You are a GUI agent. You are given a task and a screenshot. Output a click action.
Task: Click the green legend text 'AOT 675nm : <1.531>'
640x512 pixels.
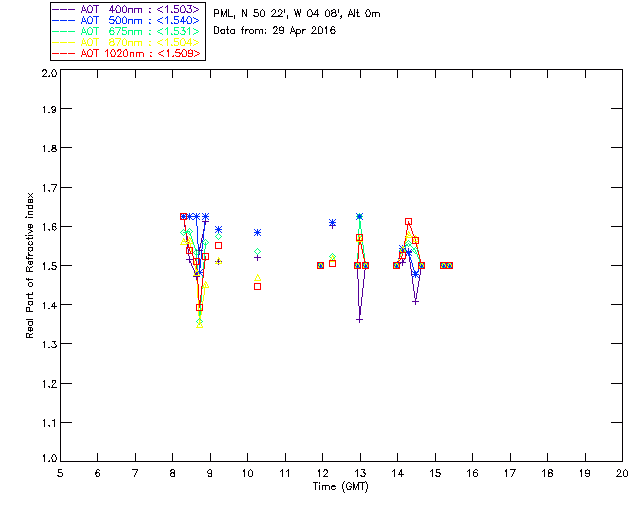140,31
